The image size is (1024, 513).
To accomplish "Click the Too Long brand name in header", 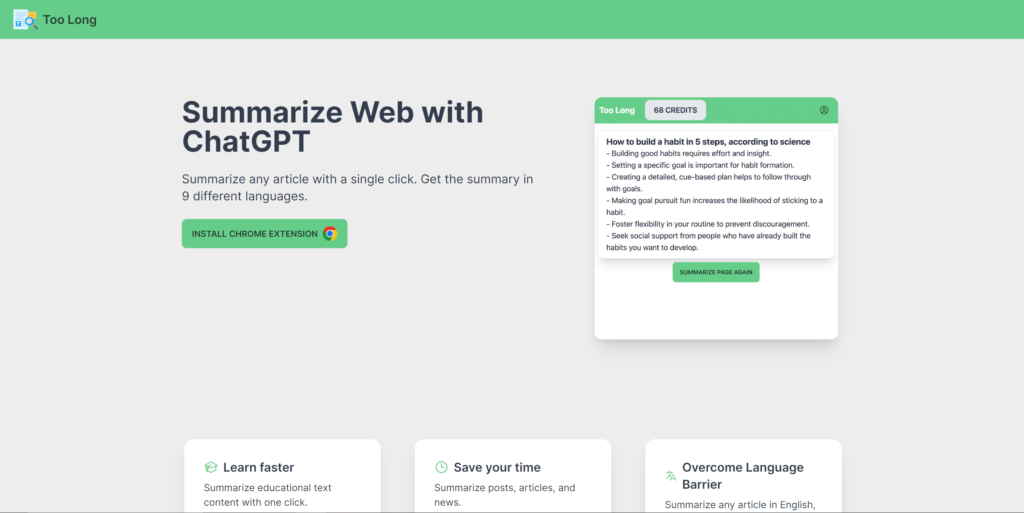I will (x=70, y=20).
